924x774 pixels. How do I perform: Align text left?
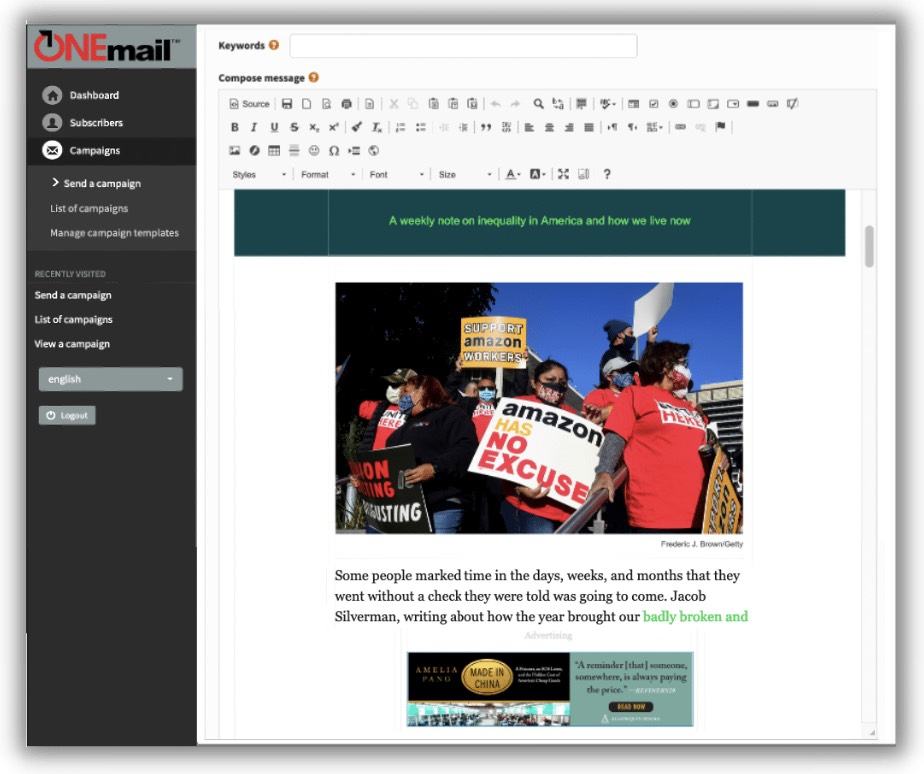529,127
